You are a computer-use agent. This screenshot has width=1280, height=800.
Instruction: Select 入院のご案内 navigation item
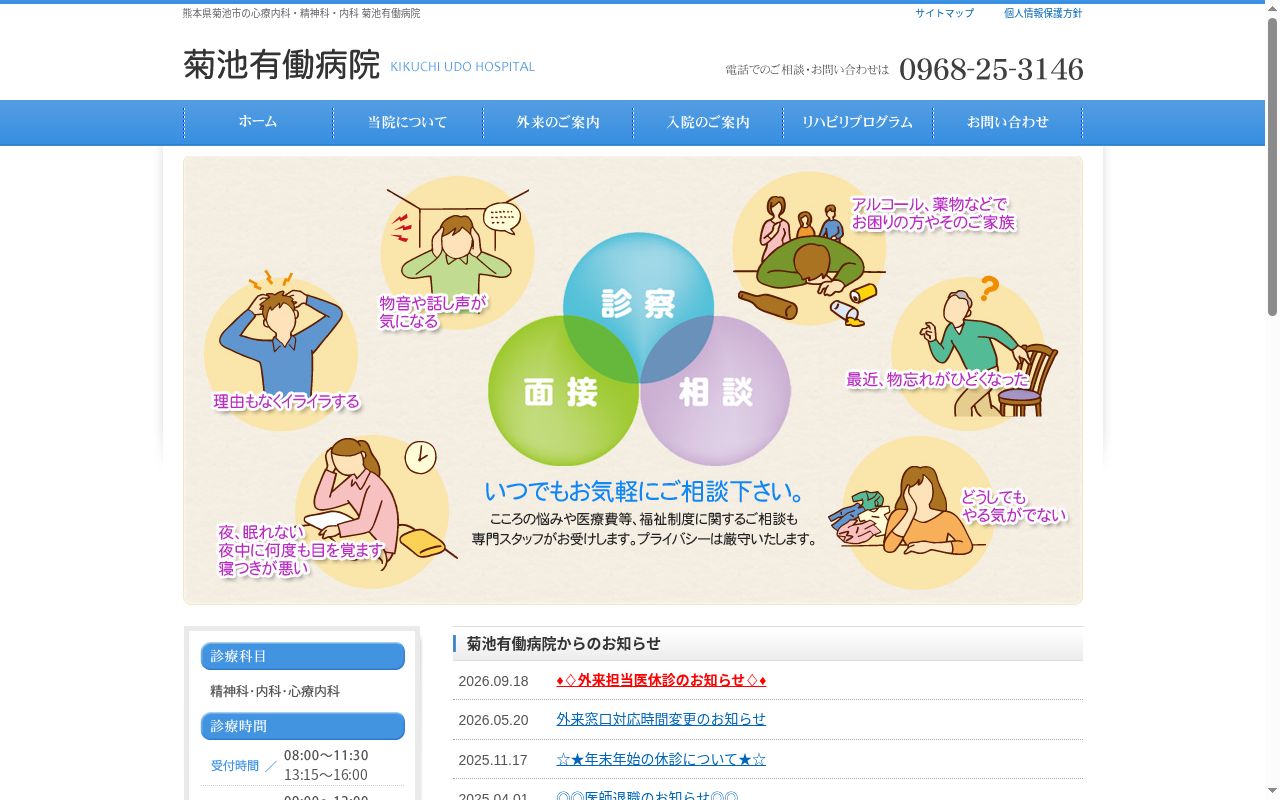coord(708,122)
